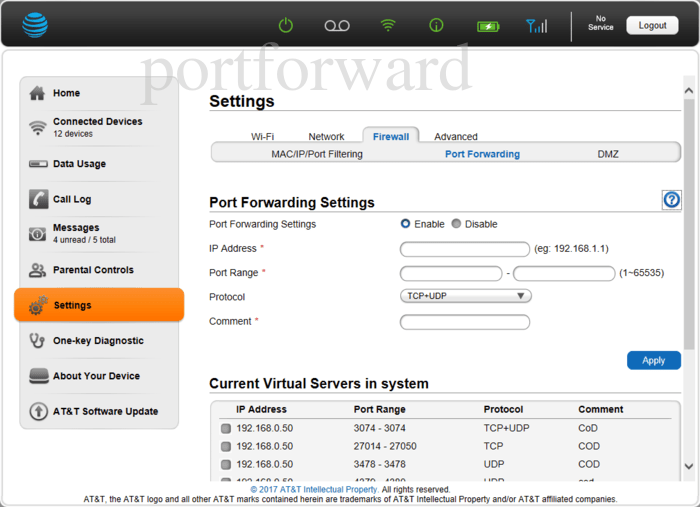Viewport: 700px width, 507px height.
Task: Click the Settings gears icon
Action: coord(38,305)
